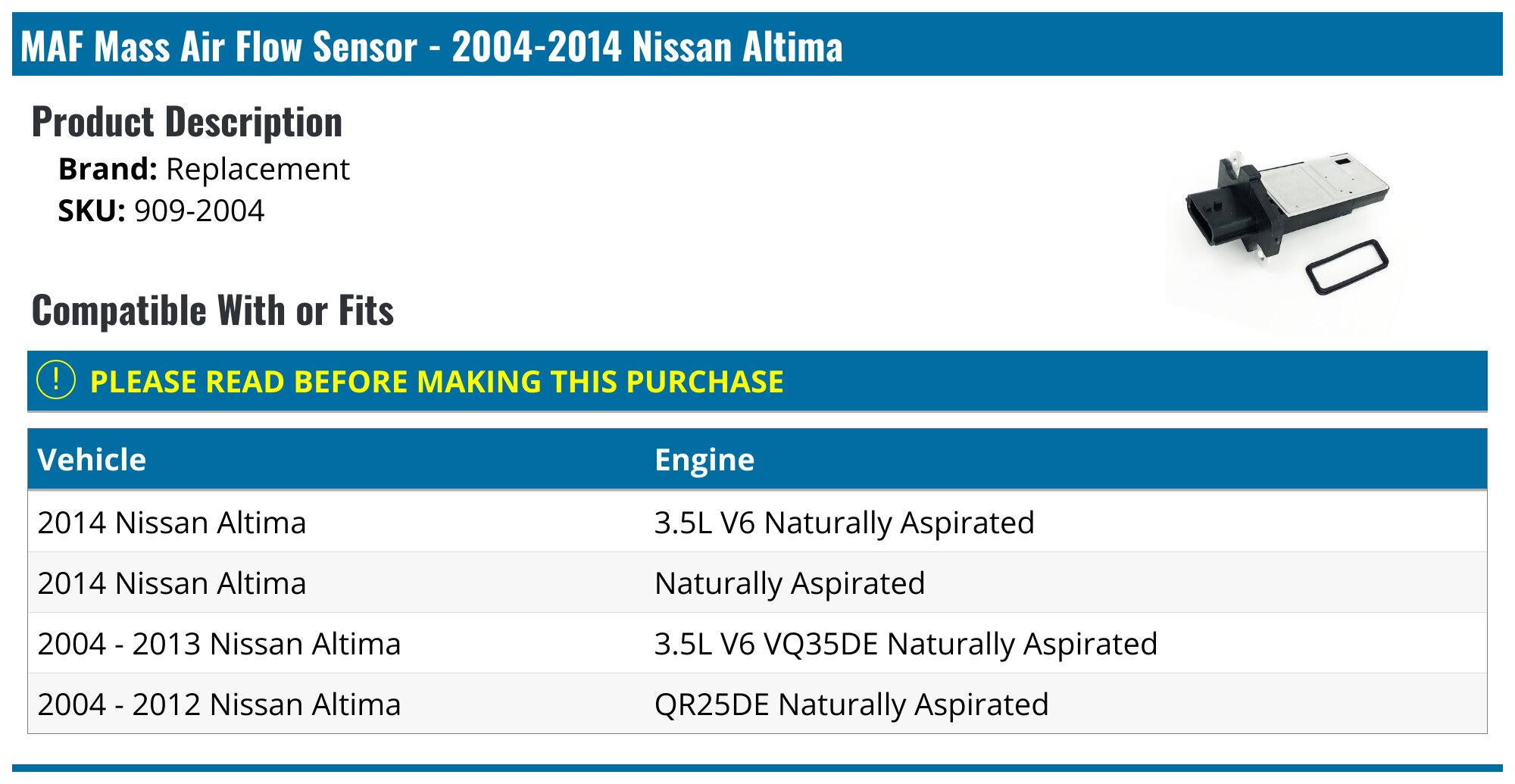Click the yellow PLEASE READ warning text
This screenshot has width=1515, height=784.
pos(436,382)
